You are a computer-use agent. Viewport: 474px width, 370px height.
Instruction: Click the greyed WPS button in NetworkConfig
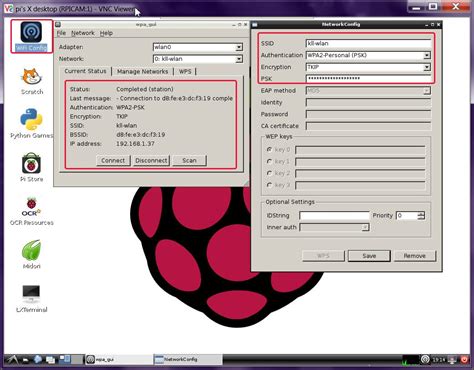[323, 256]
